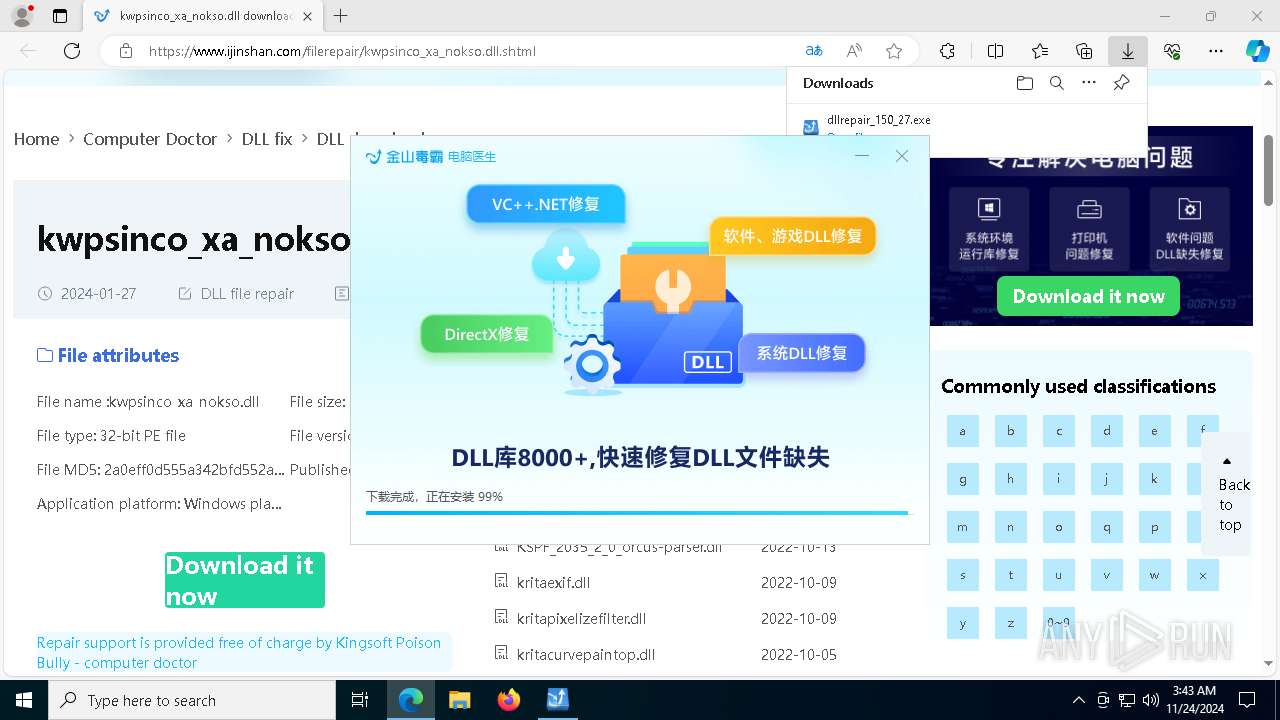Click the kwpsinco_xa_nokso.dll browser tab
Viewport: 1280px width, 720px height.
click(204, 16)
